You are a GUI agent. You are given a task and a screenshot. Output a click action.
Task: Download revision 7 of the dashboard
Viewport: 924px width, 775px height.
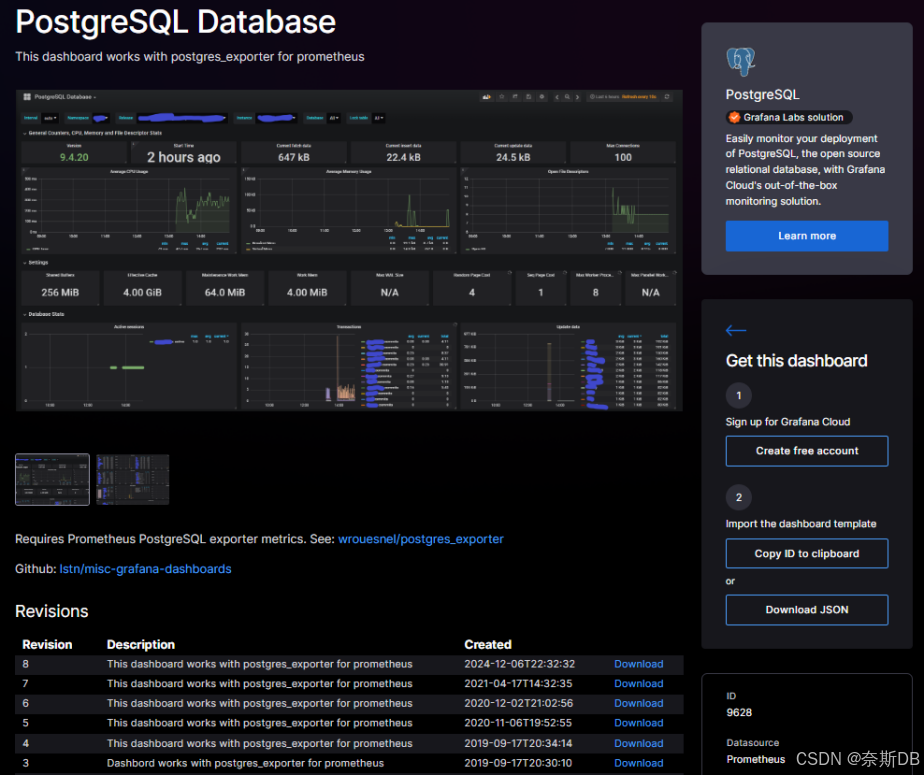tap(639, 684)
